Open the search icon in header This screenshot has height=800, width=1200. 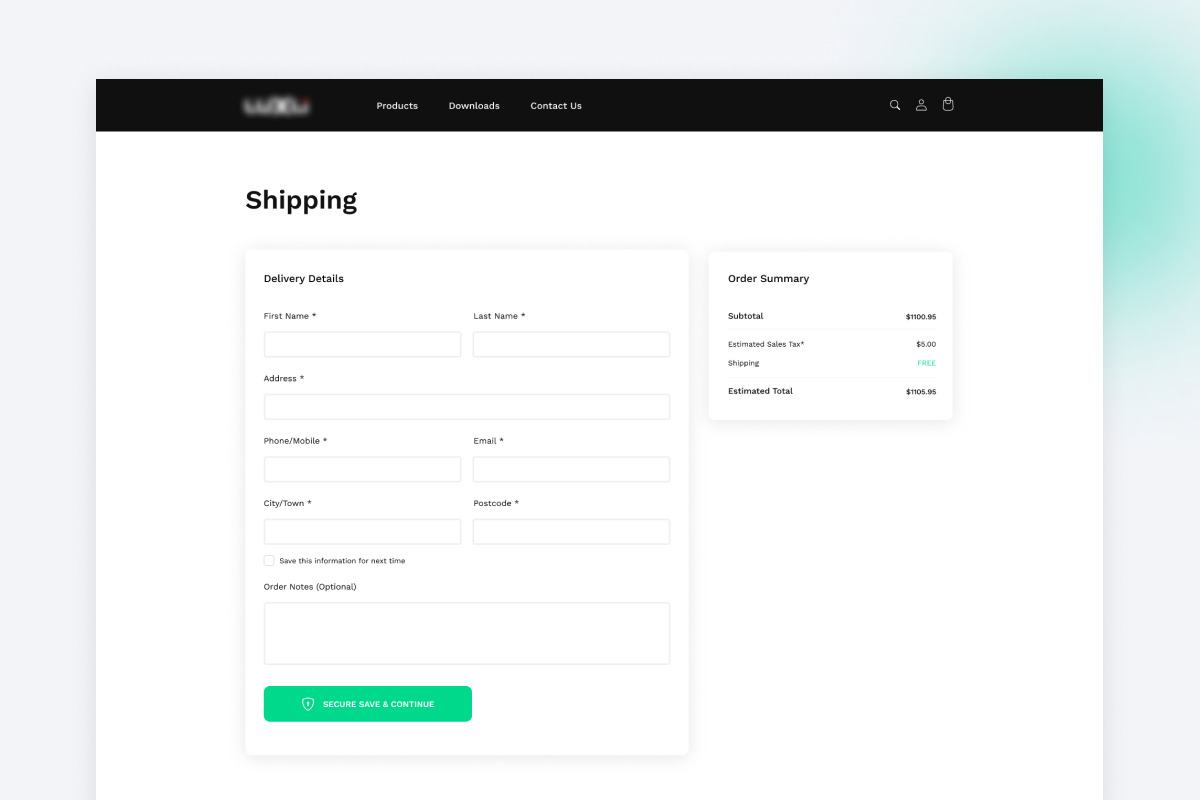[x=895, y=105]
